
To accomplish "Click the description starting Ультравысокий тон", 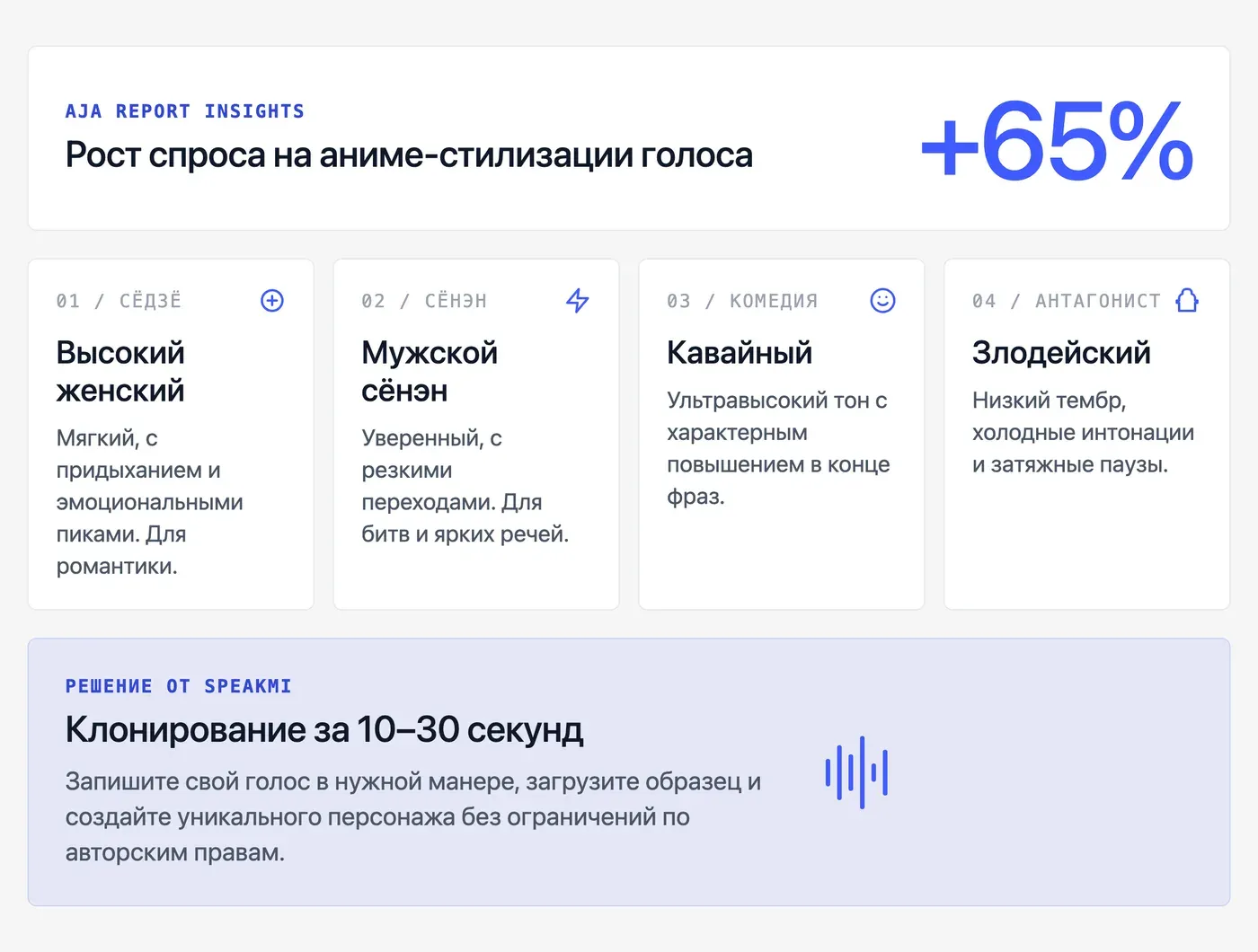I will tap(778, 448).
